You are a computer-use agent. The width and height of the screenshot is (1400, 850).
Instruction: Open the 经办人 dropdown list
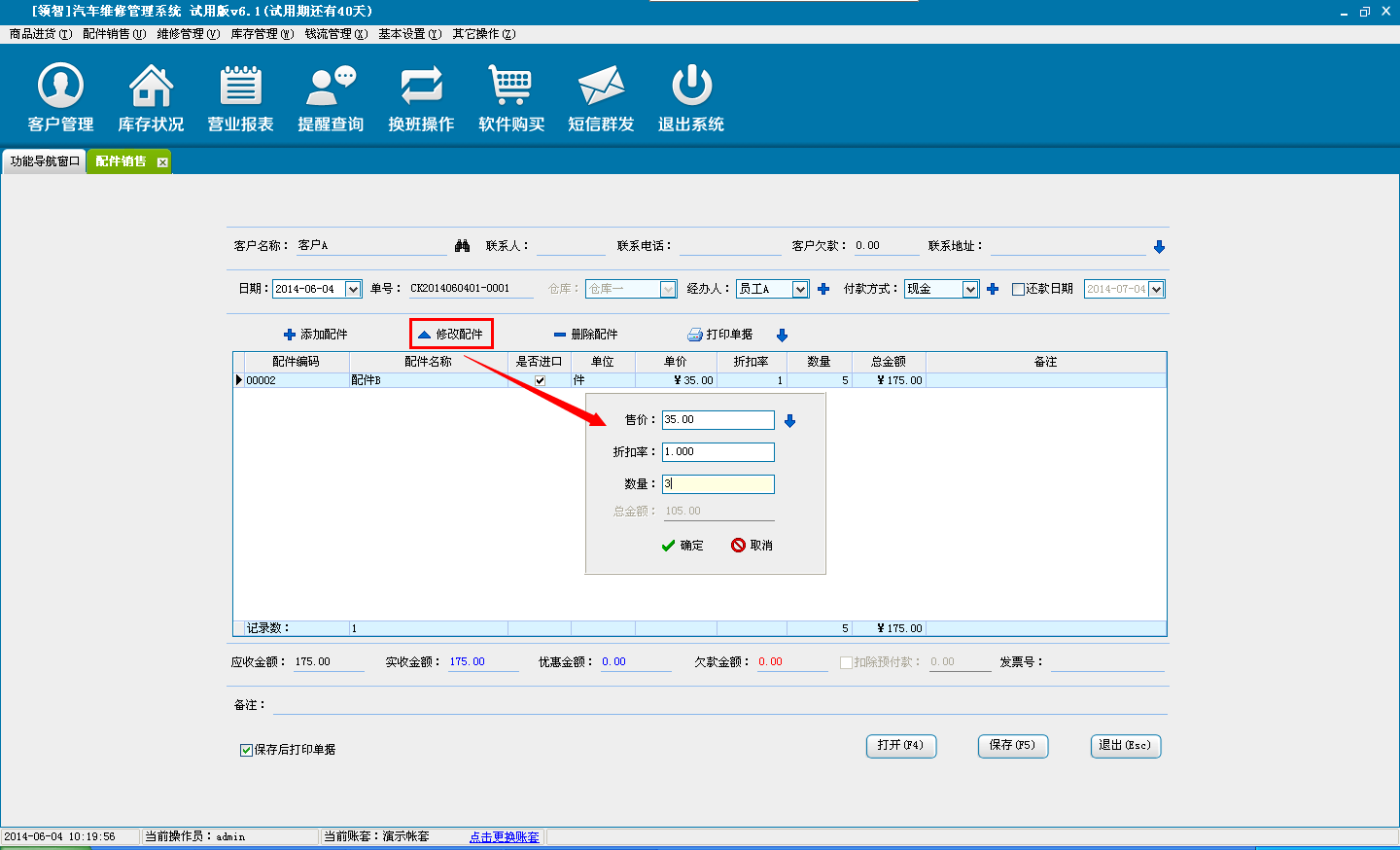tap(800, 289)
